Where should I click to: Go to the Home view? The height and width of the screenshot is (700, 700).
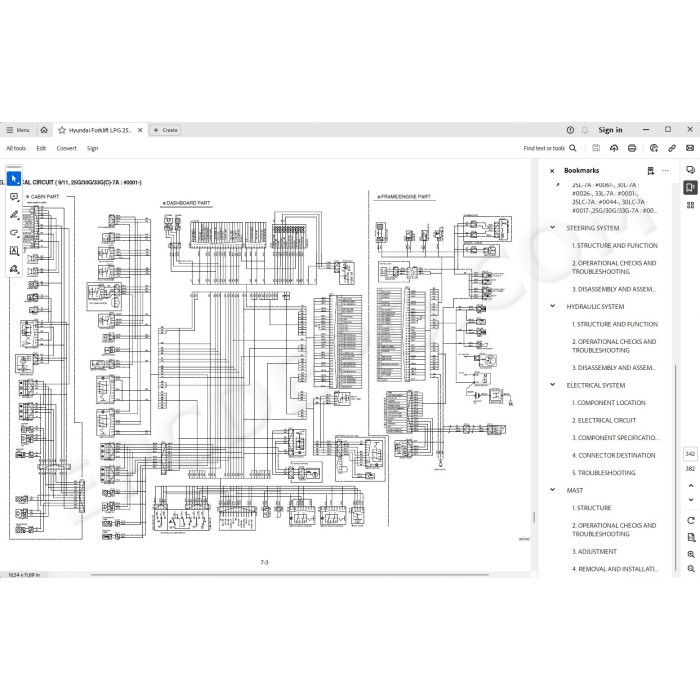click(x=44, y=130)
